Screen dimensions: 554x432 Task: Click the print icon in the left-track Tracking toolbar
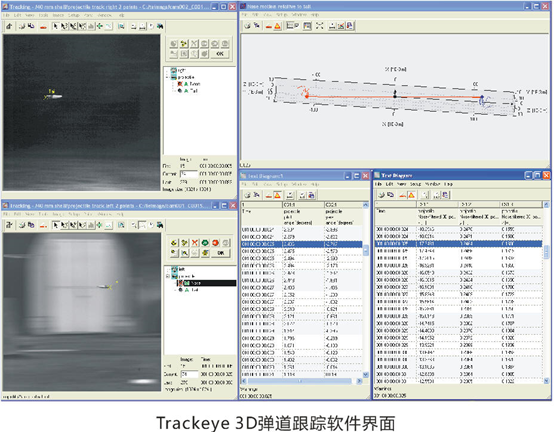[x=22, y=225]
